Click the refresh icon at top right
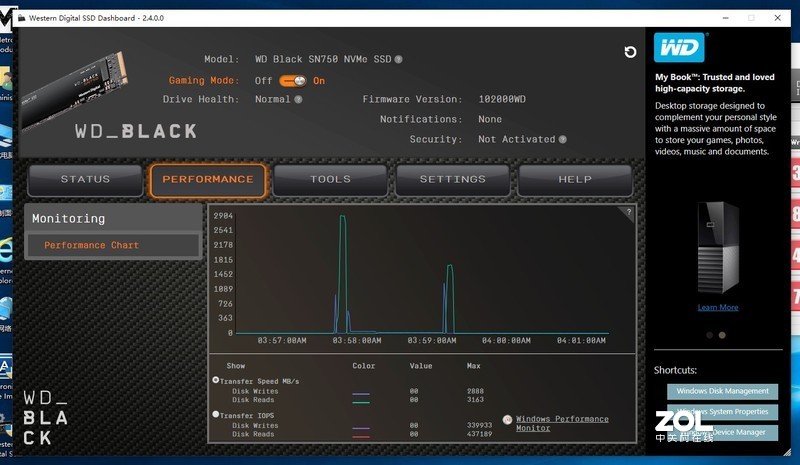Viewport: 800px width, 465px height. (630, 52)
